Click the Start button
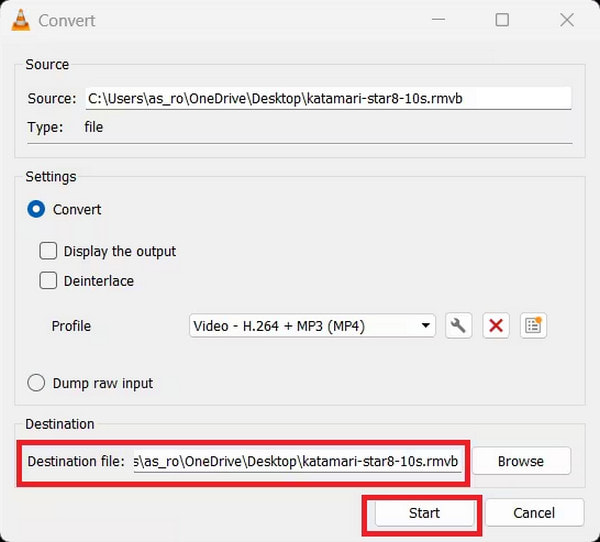Image resolution: width=600 pixels, height=542 pixels. [424, 513]
